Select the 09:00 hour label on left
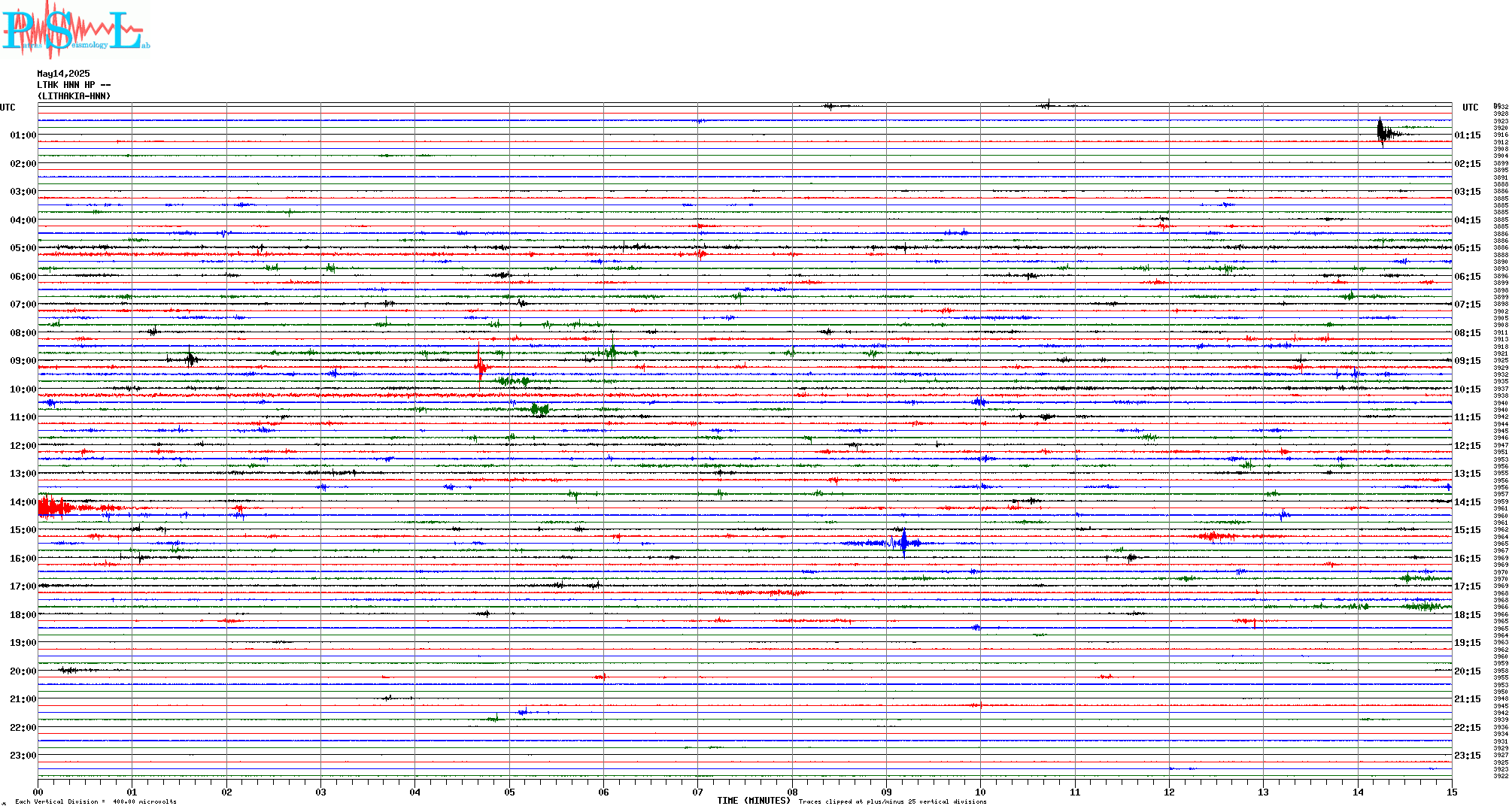Image resolution: width=1512 pixels, height=812 pixels. tap(23, 361)
